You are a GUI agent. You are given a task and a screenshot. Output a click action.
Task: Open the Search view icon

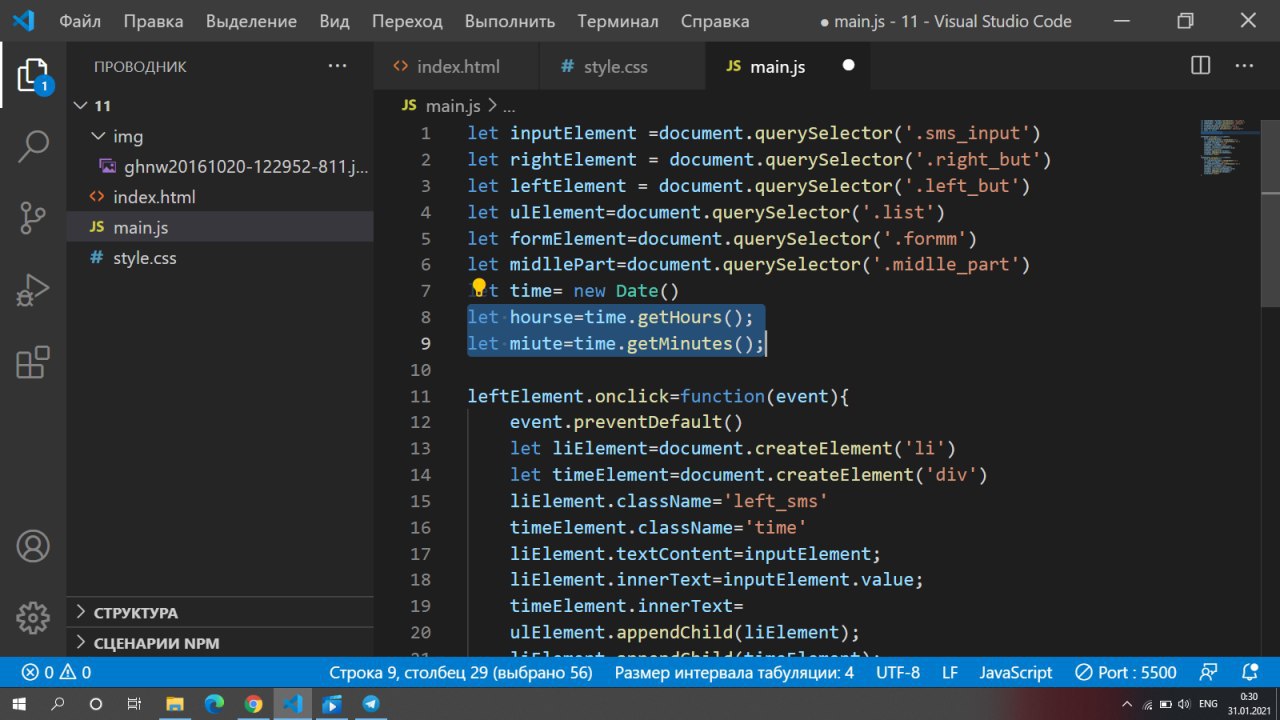click(33, 146)
